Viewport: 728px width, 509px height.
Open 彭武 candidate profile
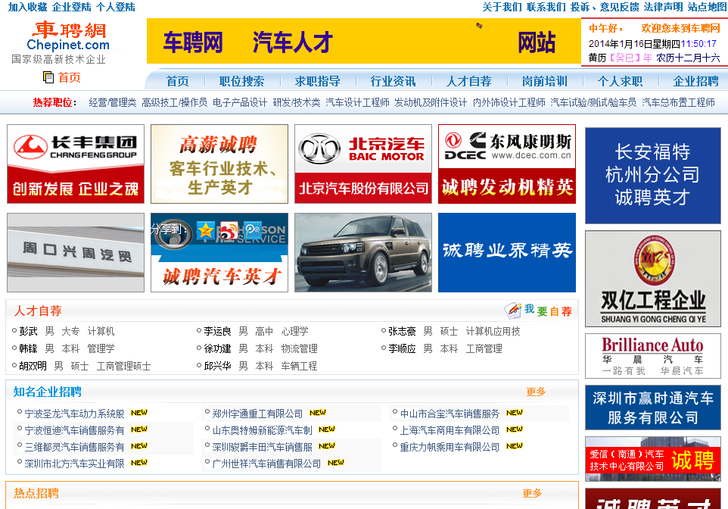(28, 331)
